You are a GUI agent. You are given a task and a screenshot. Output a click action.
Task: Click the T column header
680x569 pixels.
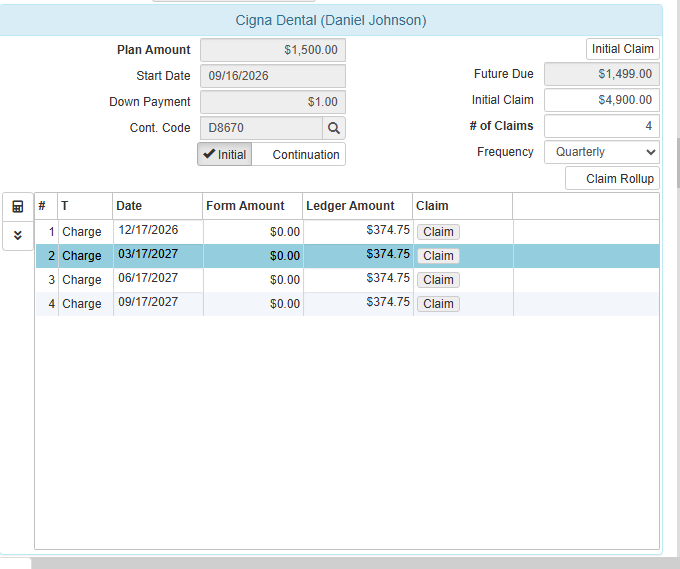click(x=85, y=206)
